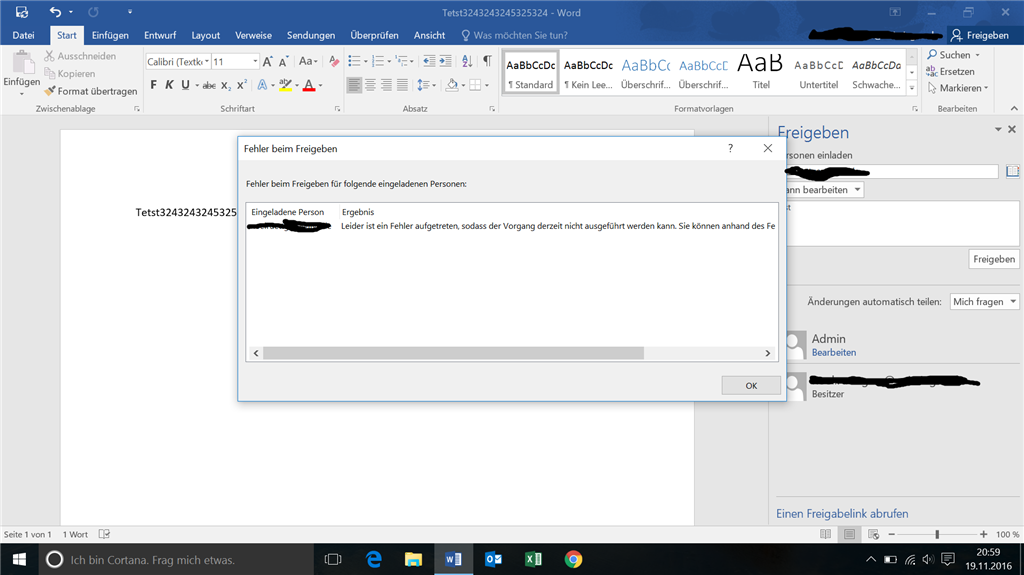
Task: Open the Mich fragen dropdown
Action: tap(984, 301)
